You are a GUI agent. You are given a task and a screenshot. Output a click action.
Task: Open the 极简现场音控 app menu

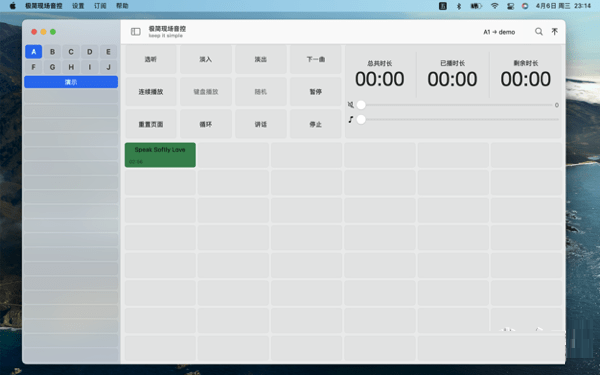point(44,6)
